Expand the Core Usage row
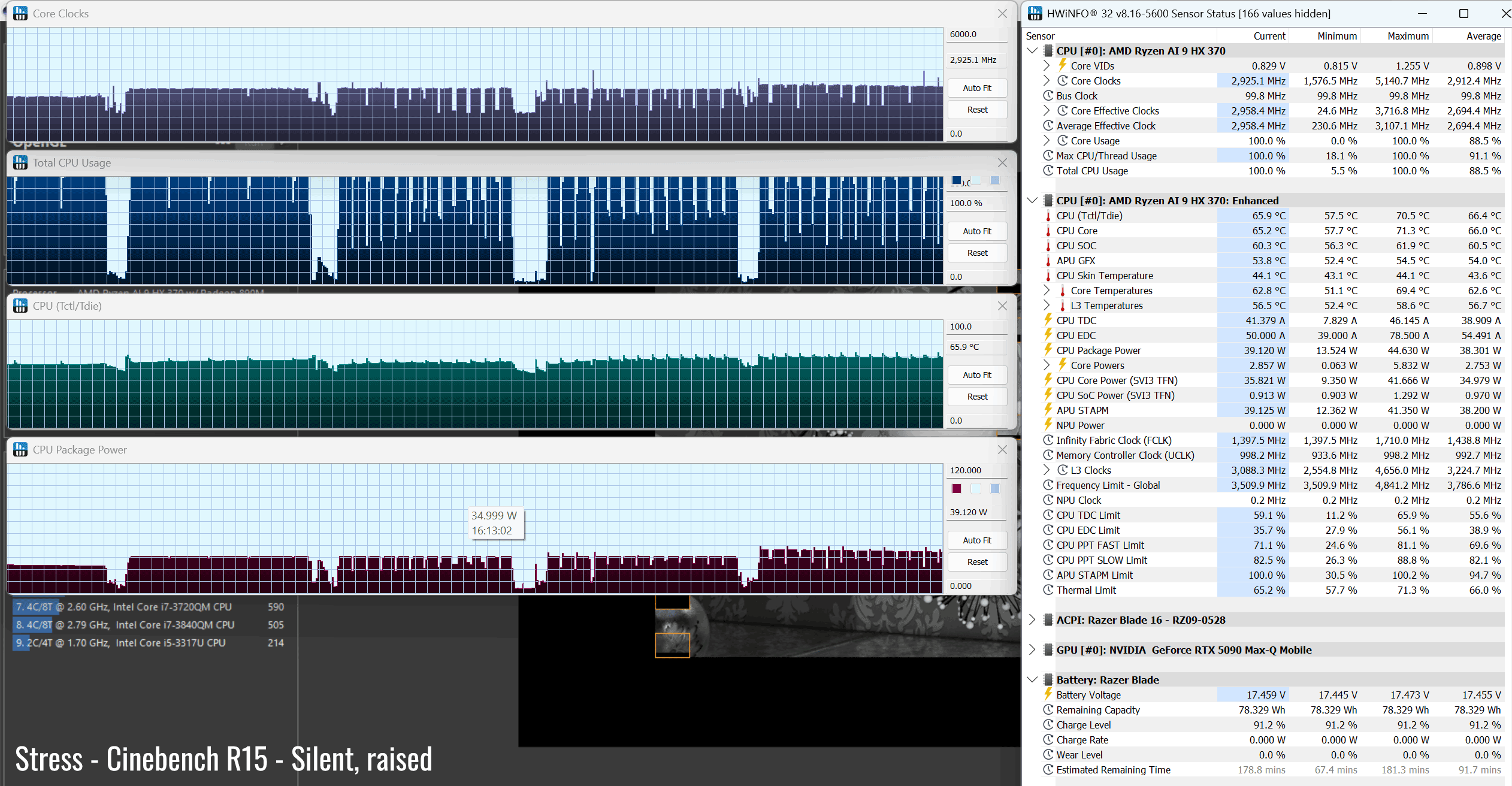Image resolution: width=1512 pixels, height=786 pixels. coord(1047,140)
